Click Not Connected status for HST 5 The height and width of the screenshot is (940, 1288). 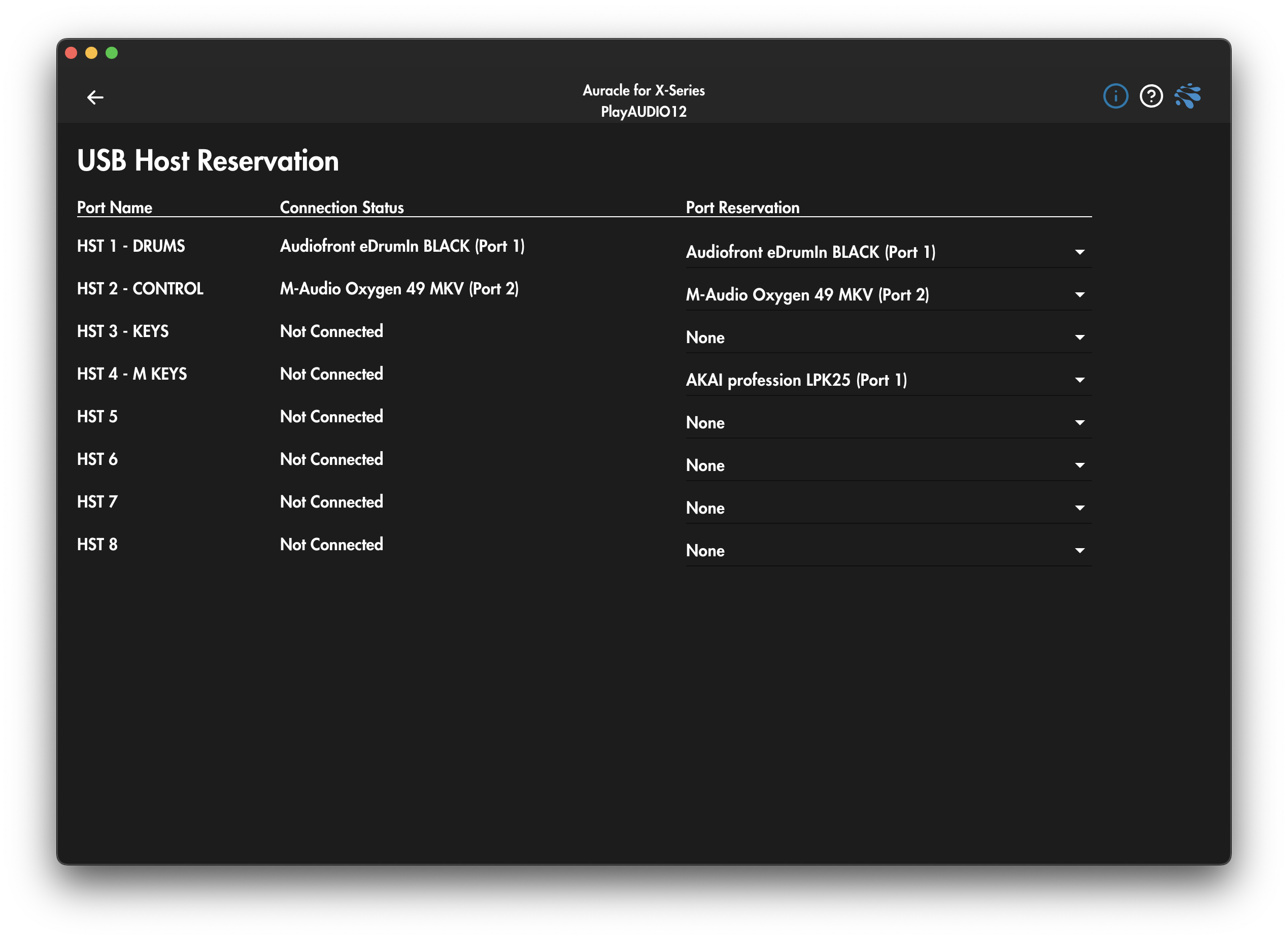[x=332, y=417]
